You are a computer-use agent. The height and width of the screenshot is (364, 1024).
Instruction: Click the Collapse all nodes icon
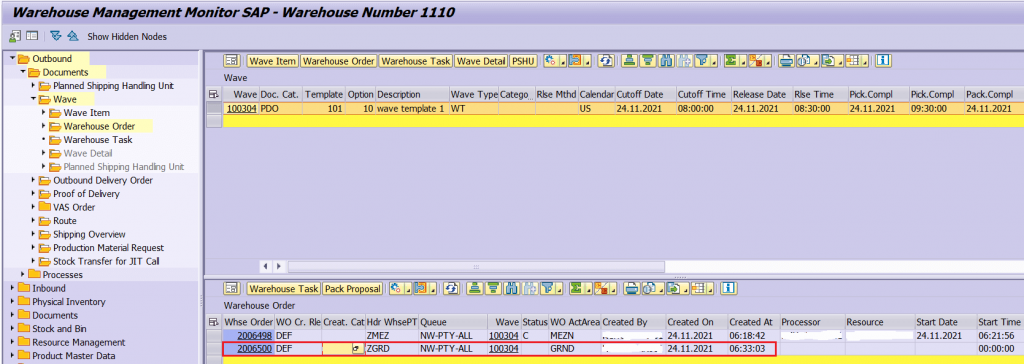click(72, 36)
